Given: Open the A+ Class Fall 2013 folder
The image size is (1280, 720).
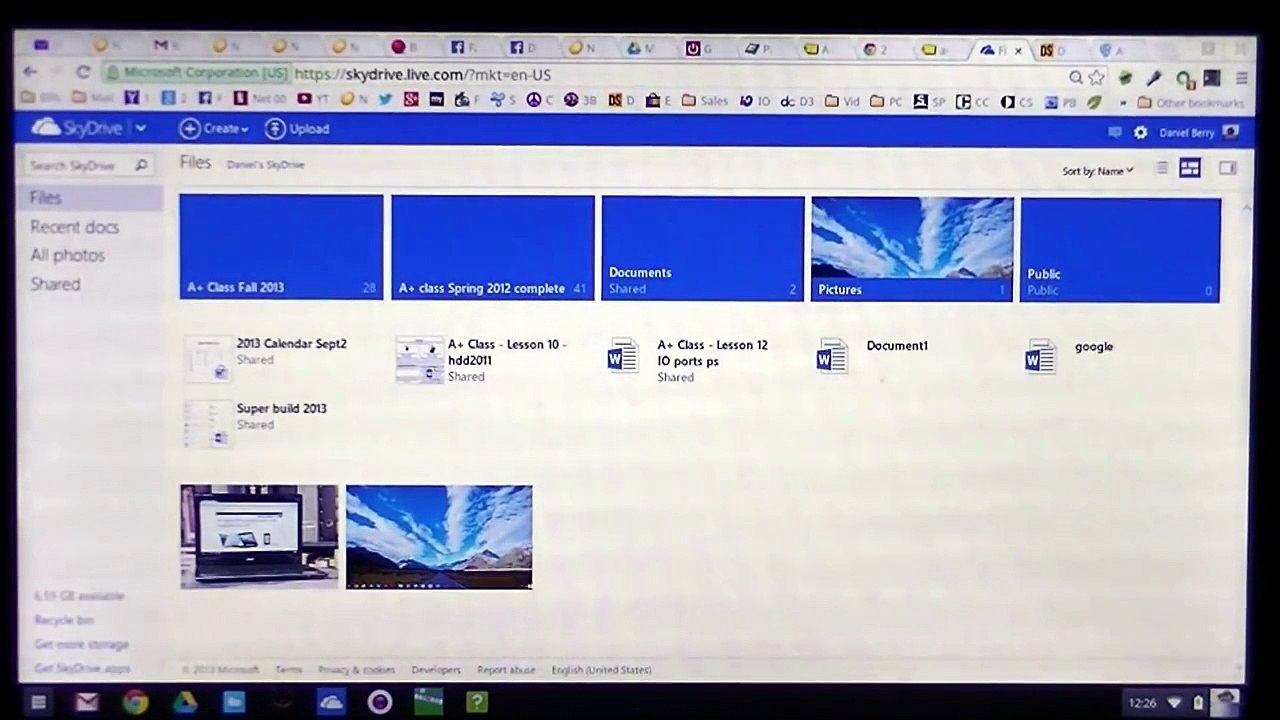Looking at the screenshot, I should click(281, 247).
